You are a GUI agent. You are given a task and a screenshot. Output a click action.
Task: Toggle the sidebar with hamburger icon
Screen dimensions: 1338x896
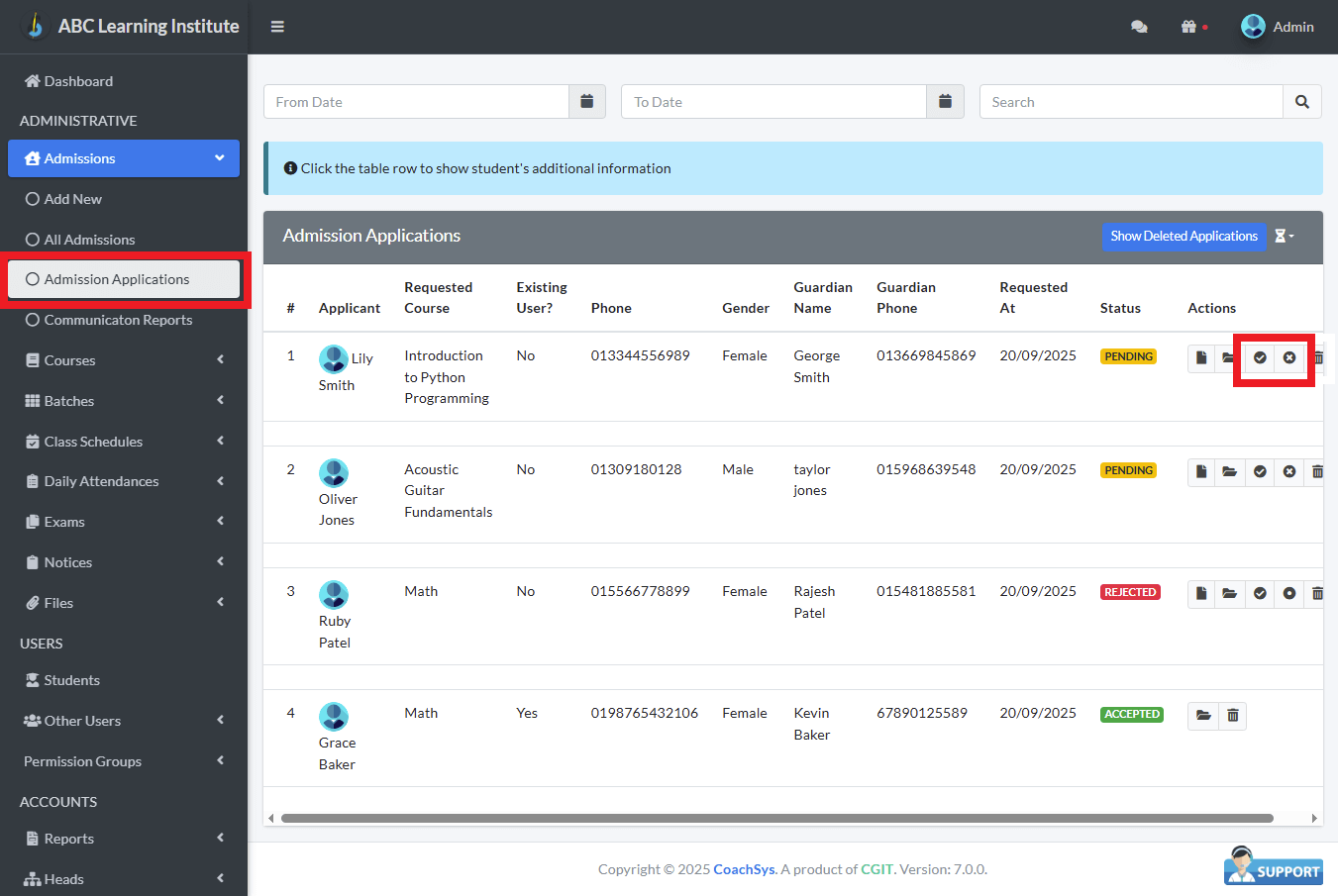click(277, 27)
